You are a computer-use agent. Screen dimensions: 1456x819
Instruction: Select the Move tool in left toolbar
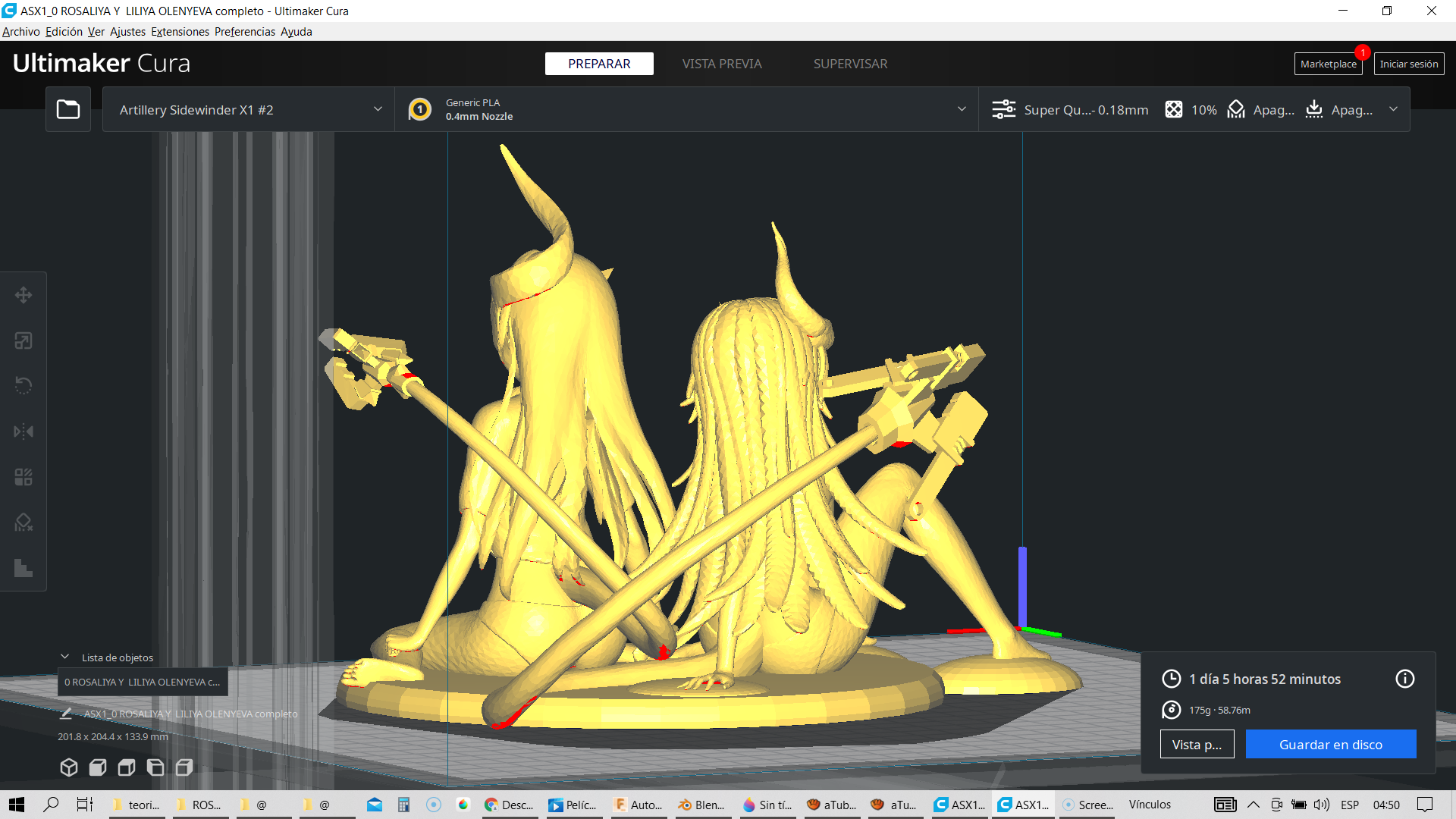24,295
